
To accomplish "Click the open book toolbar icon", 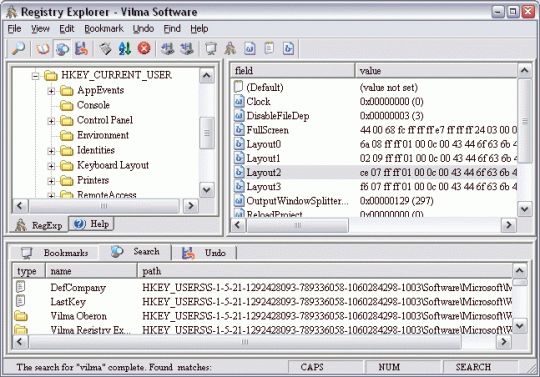I will tap(43, 48).
